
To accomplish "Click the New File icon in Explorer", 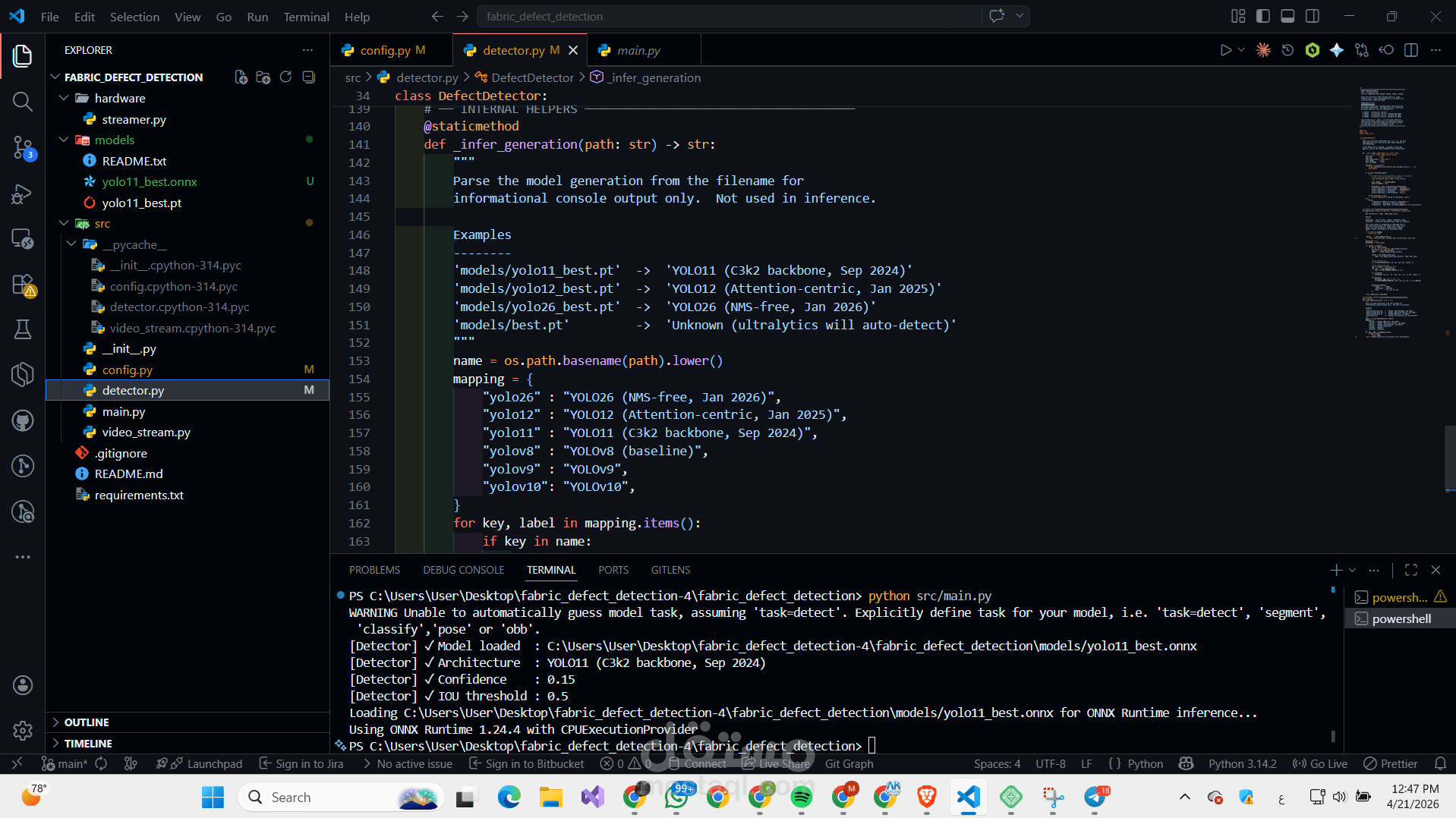I will coord(241,77).
